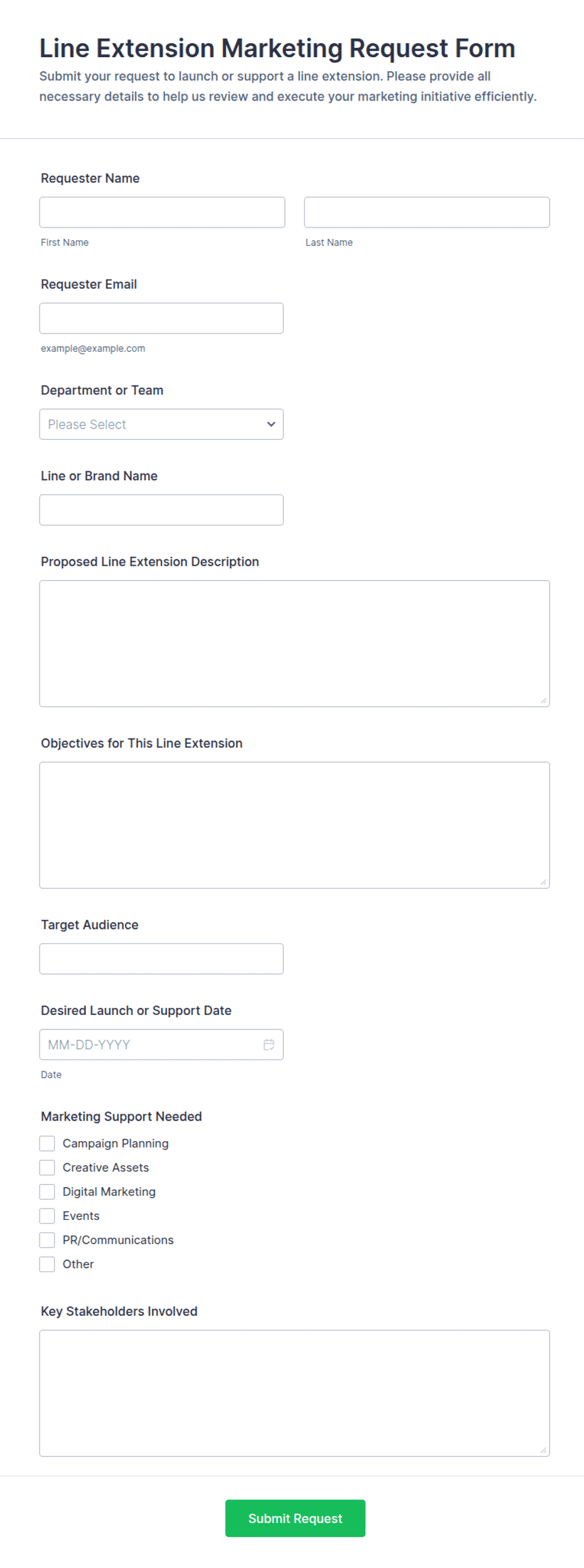This screenshot has height=1568, width=584.
Task: Check the PR/Communications option
Action: [x=47, y=1240]
